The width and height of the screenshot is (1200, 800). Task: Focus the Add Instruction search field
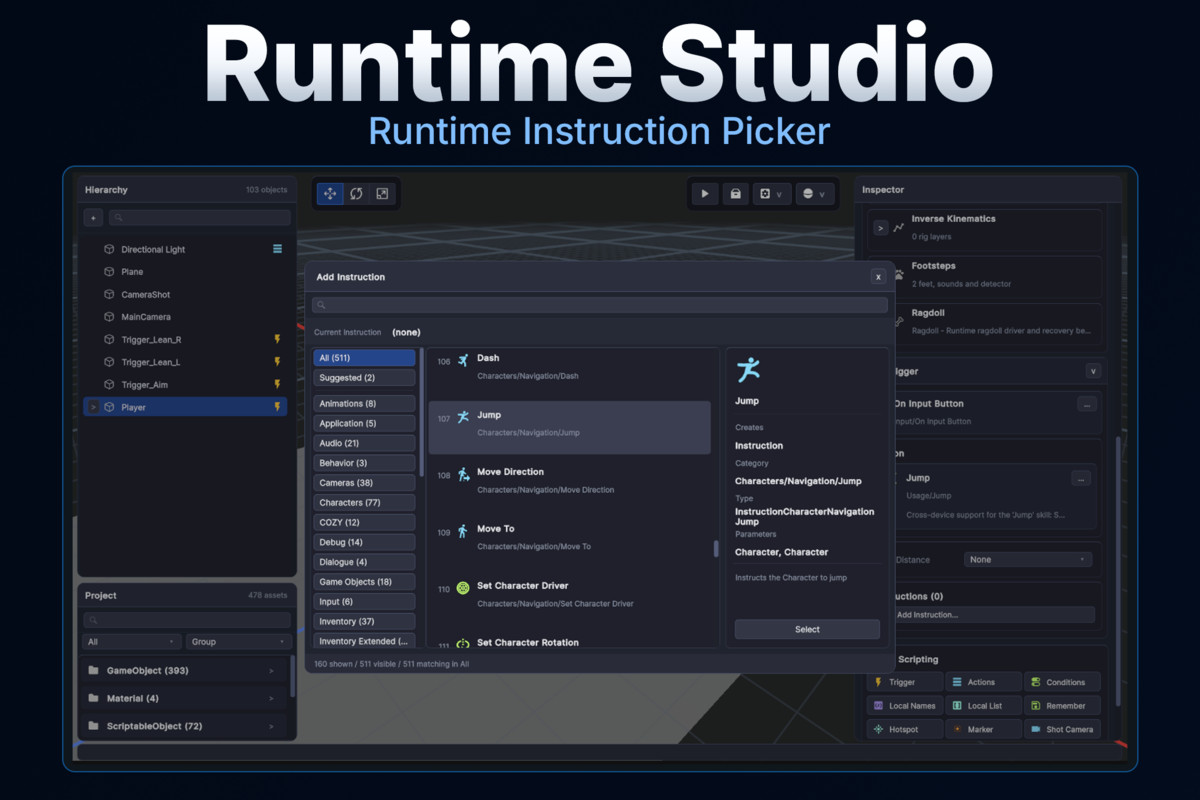[x=600, y=305]
